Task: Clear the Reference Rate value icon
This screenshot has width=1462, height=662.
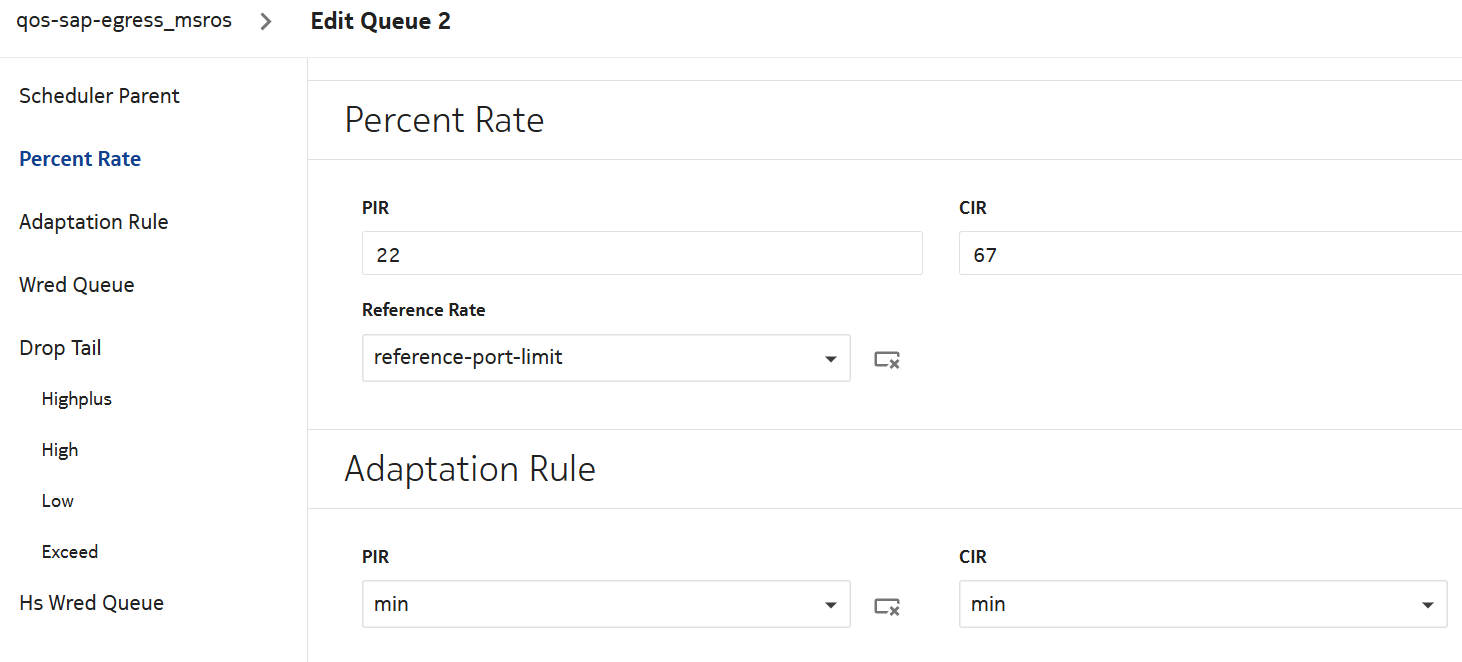Action: tap(887, 359)
